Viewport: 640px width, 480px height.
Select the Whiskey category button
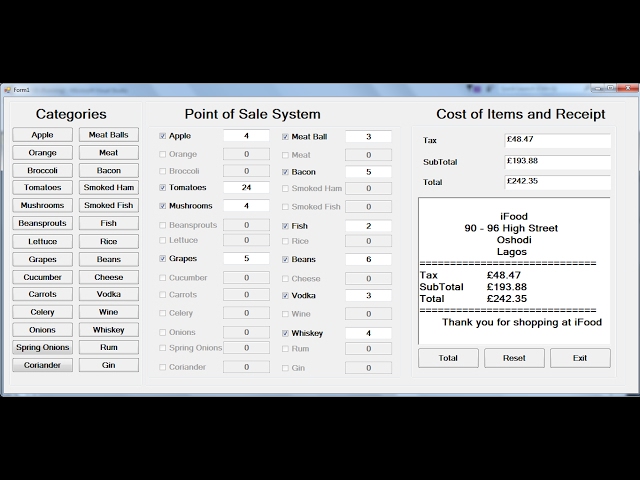pos(109,330)
